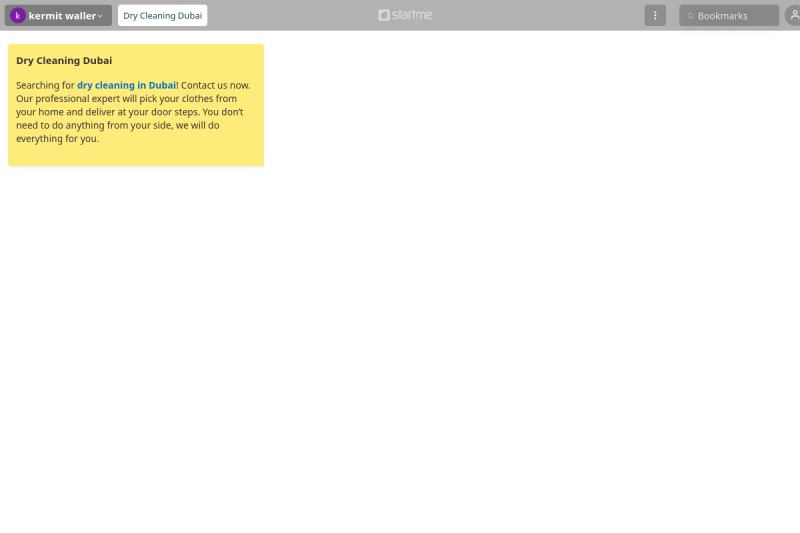Click the purple 'k' avatar icon

point(18,15)
